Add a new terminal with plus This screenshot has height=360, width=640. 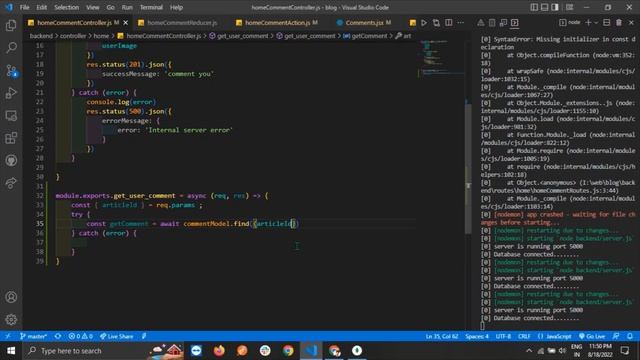pyautogui.click(x=588, y=23)
